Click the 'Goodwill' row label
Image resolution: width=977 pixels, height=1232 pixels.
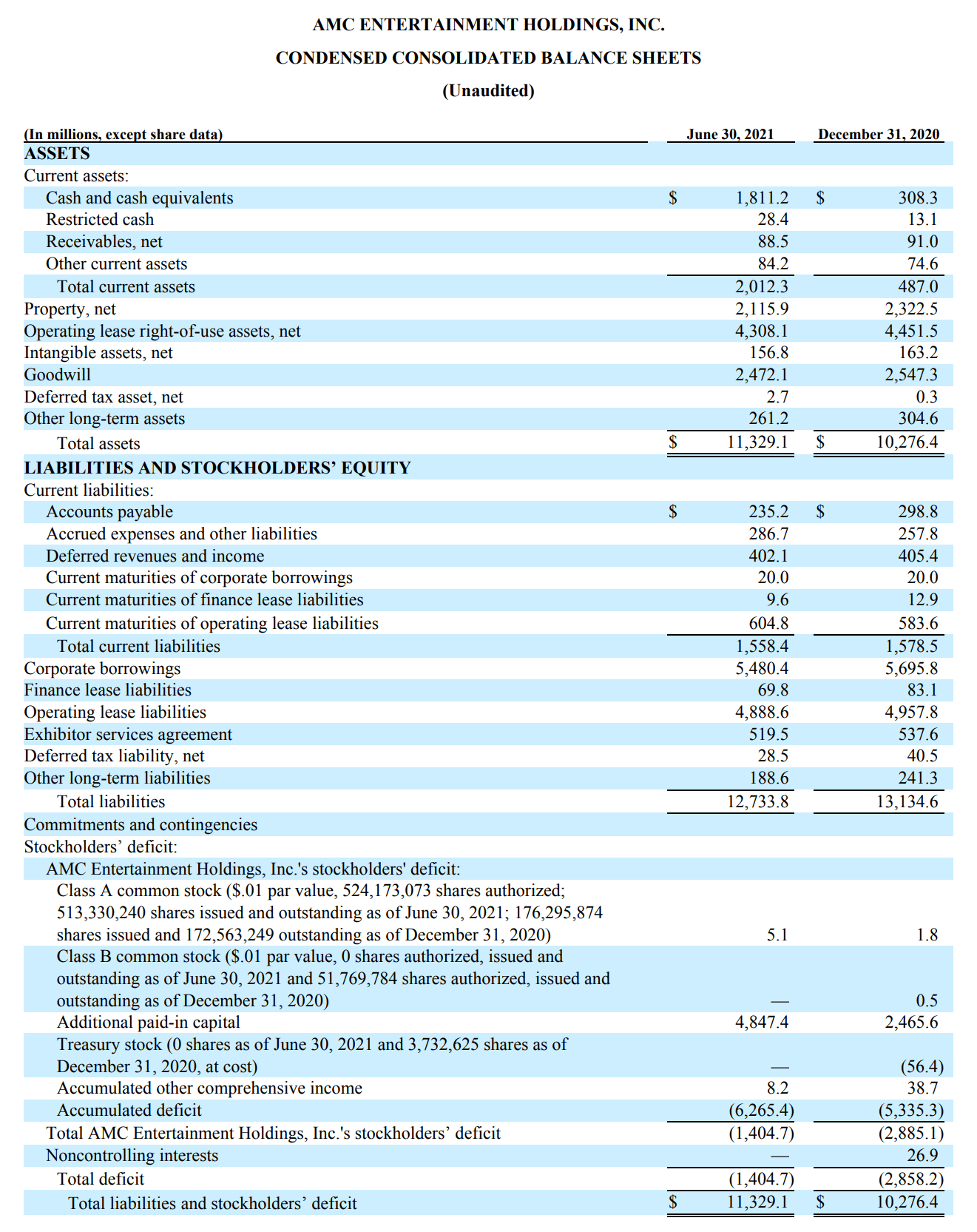click(x=58, y=375)
